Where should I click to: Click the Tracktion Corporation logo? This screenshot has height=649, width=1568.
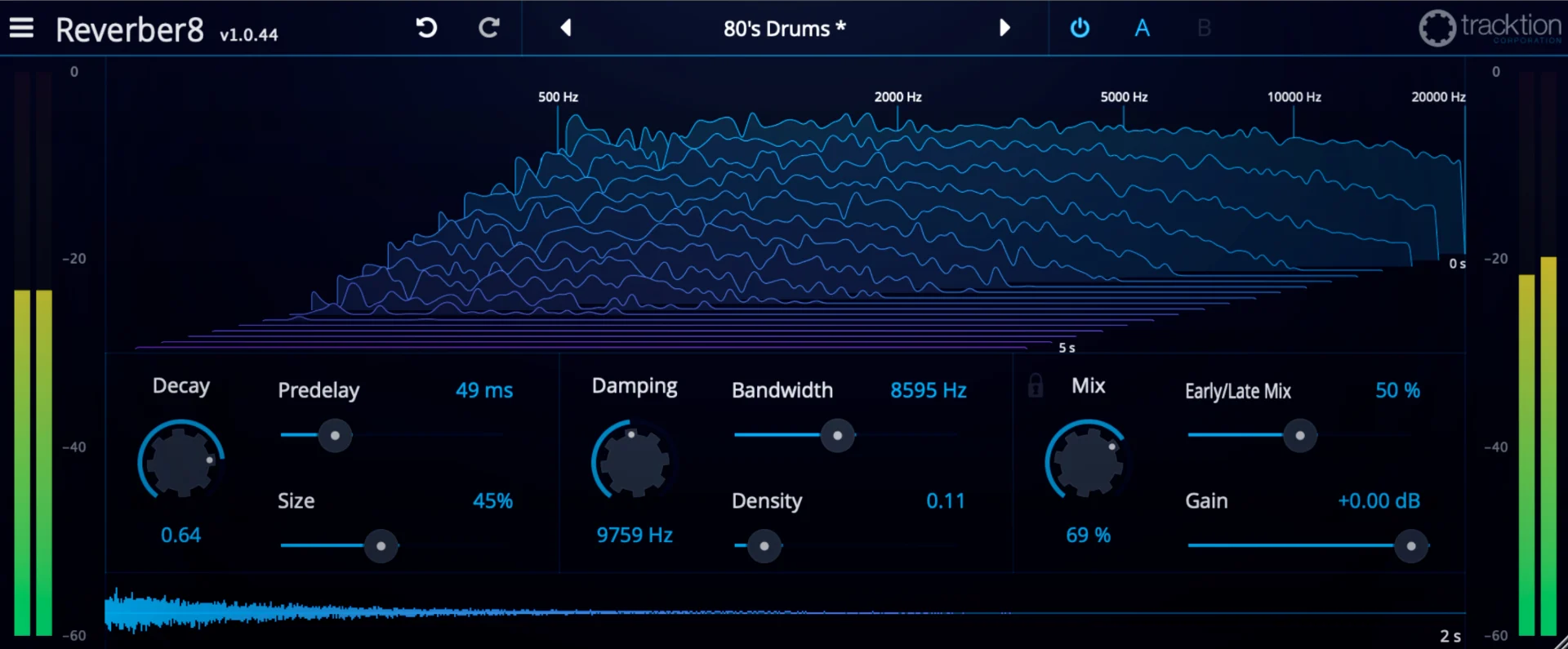click(x=1490, y=28)
